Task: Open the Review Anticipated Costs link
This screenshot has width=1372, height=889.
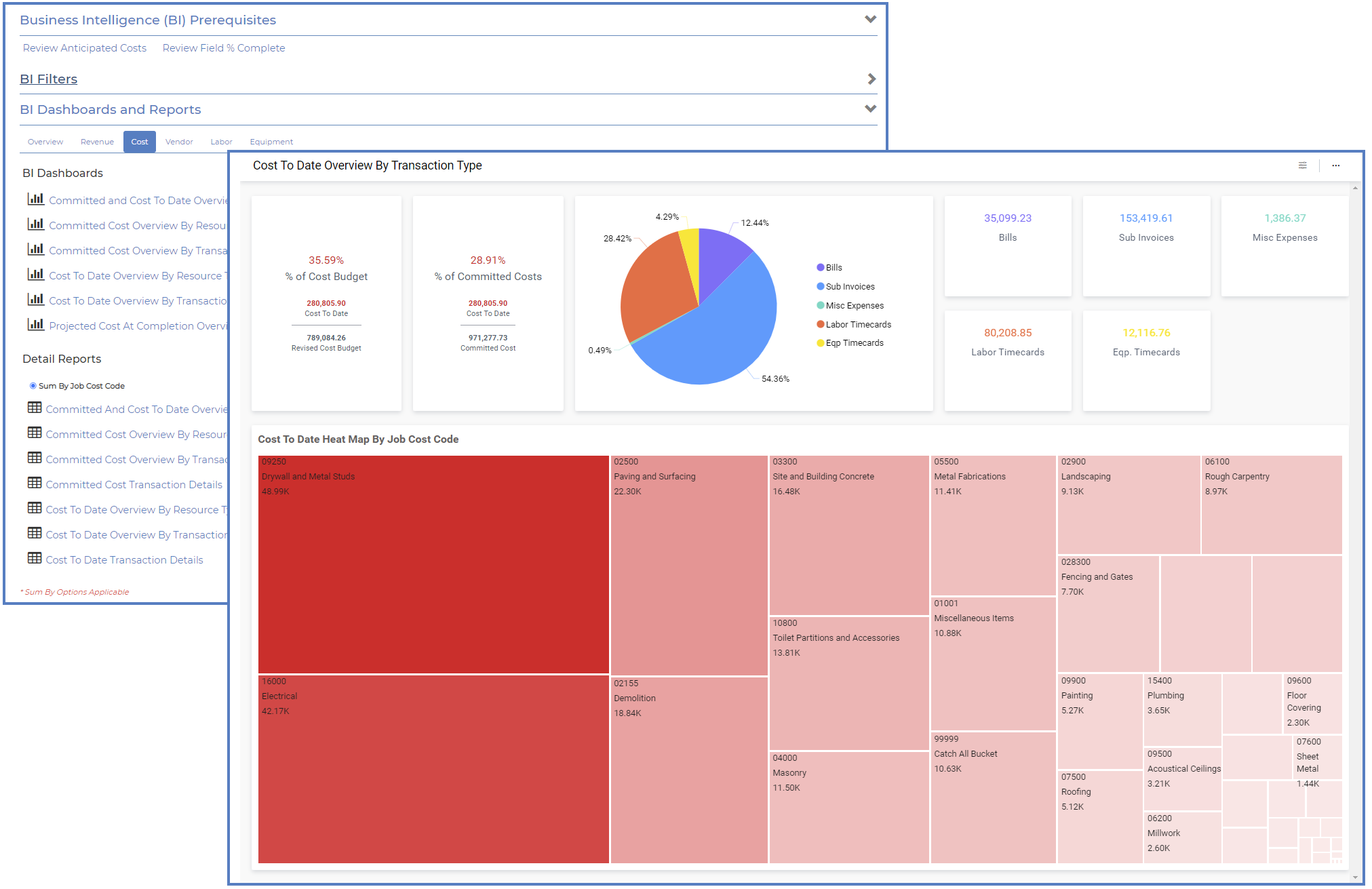Action: [x=85, y=48]
